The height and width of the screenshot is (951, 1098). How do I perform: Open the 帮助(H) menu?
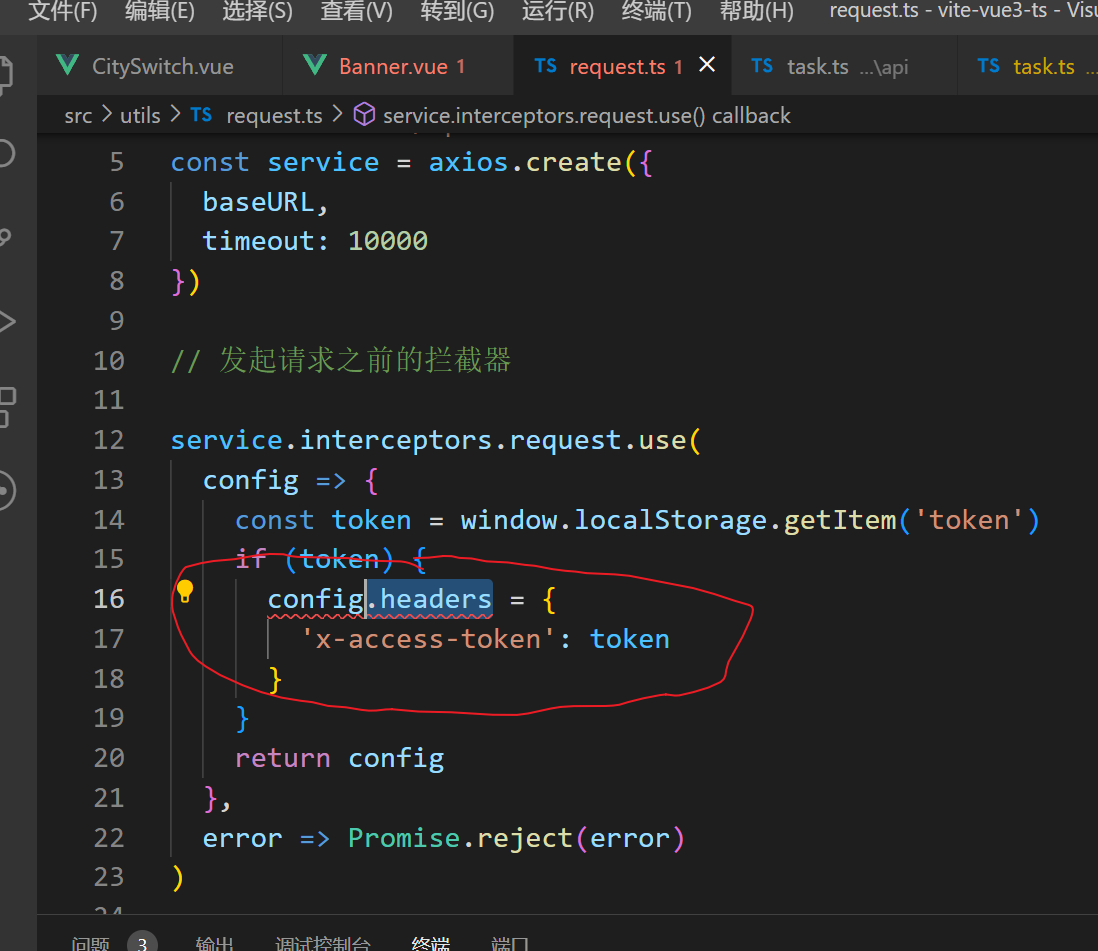(x=756, y=11)
